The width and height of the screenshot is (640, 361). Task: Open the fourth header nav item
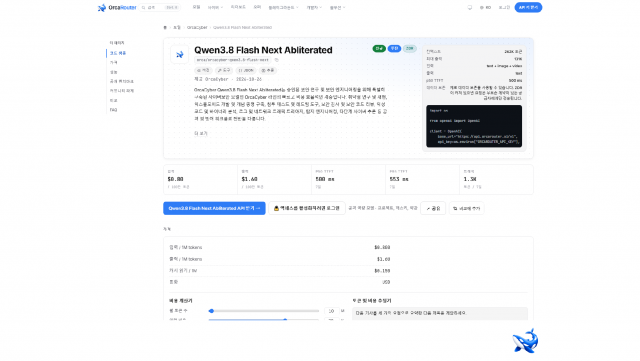[x=257, y=7]
